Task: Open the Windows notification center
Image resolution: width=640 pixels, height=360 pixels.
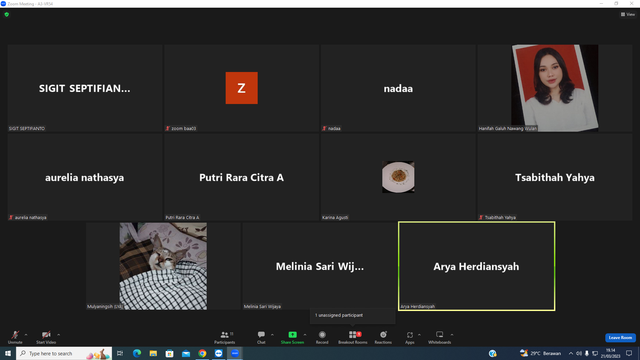Action: coord(629,353)
